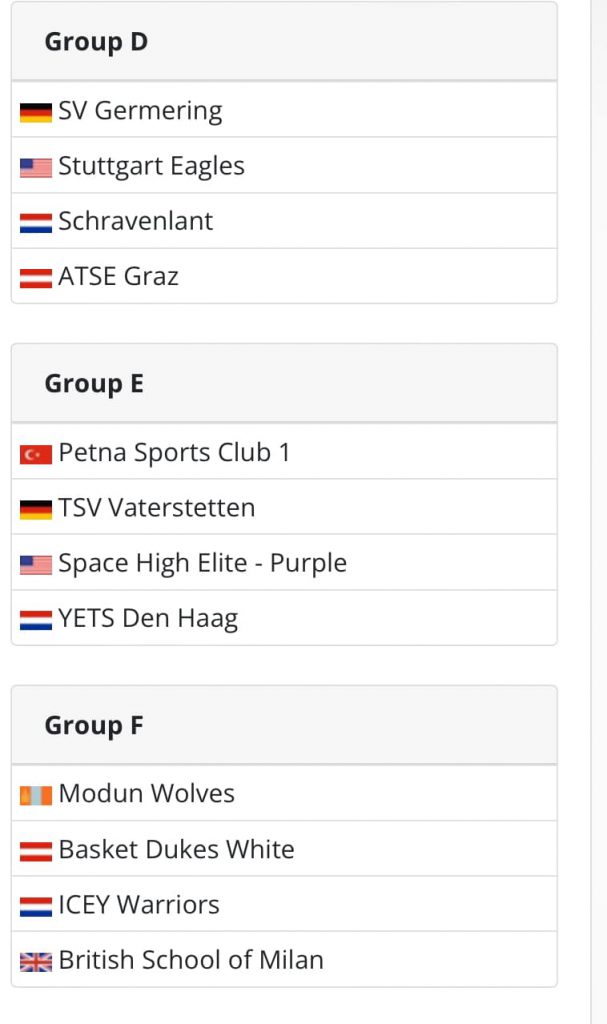Image resolution: width=607 pixels, height=1024 pixels.
Task: Select the Group D header
Action: [284, 42]
